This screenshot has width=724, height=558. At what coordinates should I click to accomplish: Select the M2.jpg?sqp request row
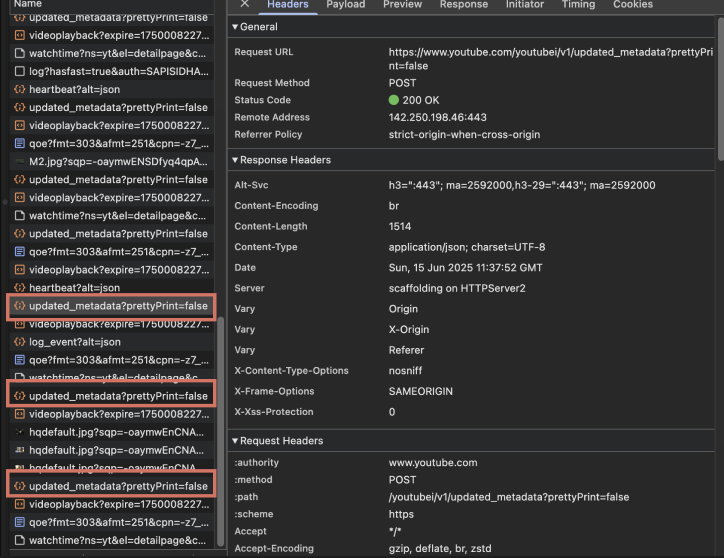click(111, 162)
